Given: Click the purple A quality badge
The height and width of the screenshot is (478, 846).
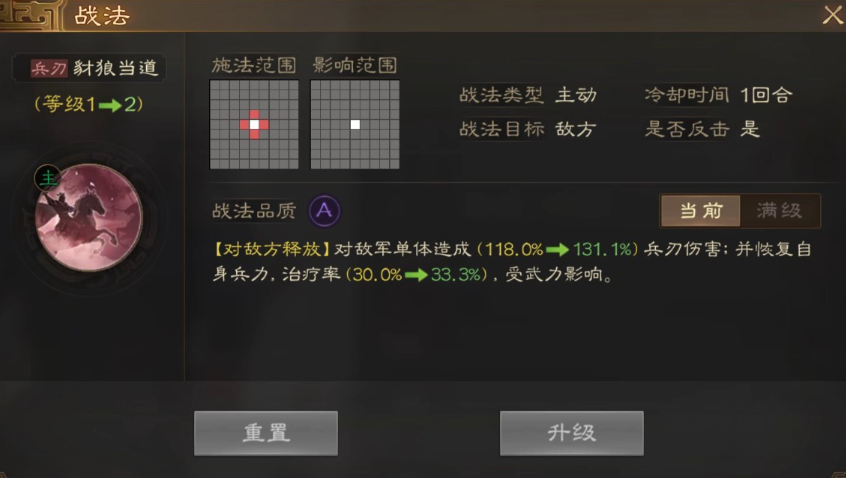Looking at the screenshot, I should (324, 210).
